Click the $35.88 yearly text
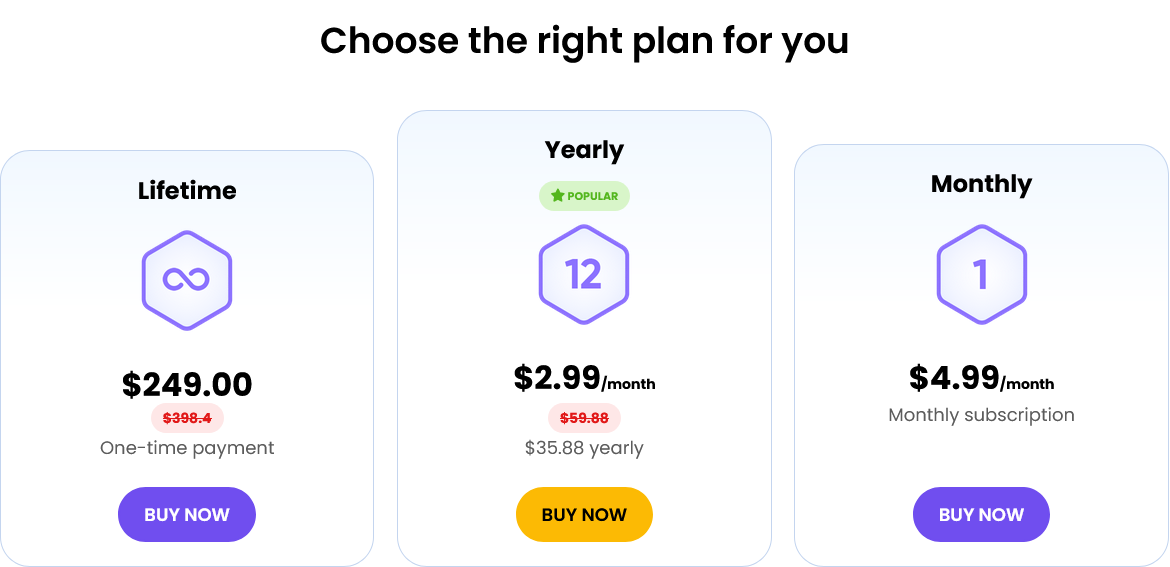Screen dimensions: 1170x567 pyautogui.click(x=584, y=448)
